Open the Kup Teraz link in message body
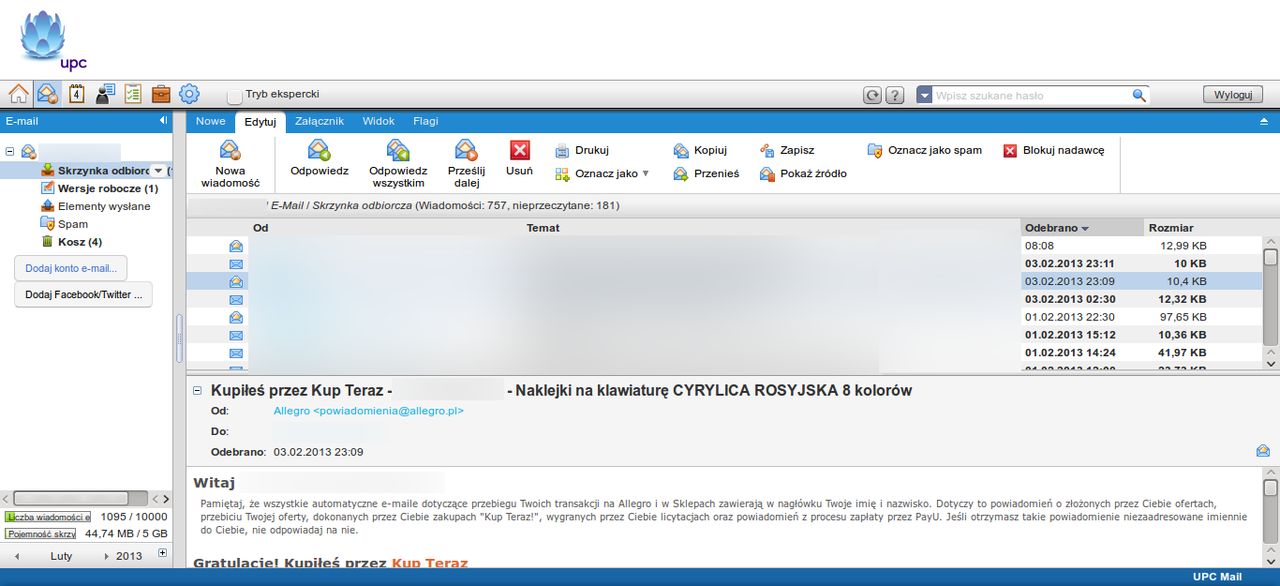Image resolution: width=1280 pixels, height=586 pixels. click(x=430, y=564)
